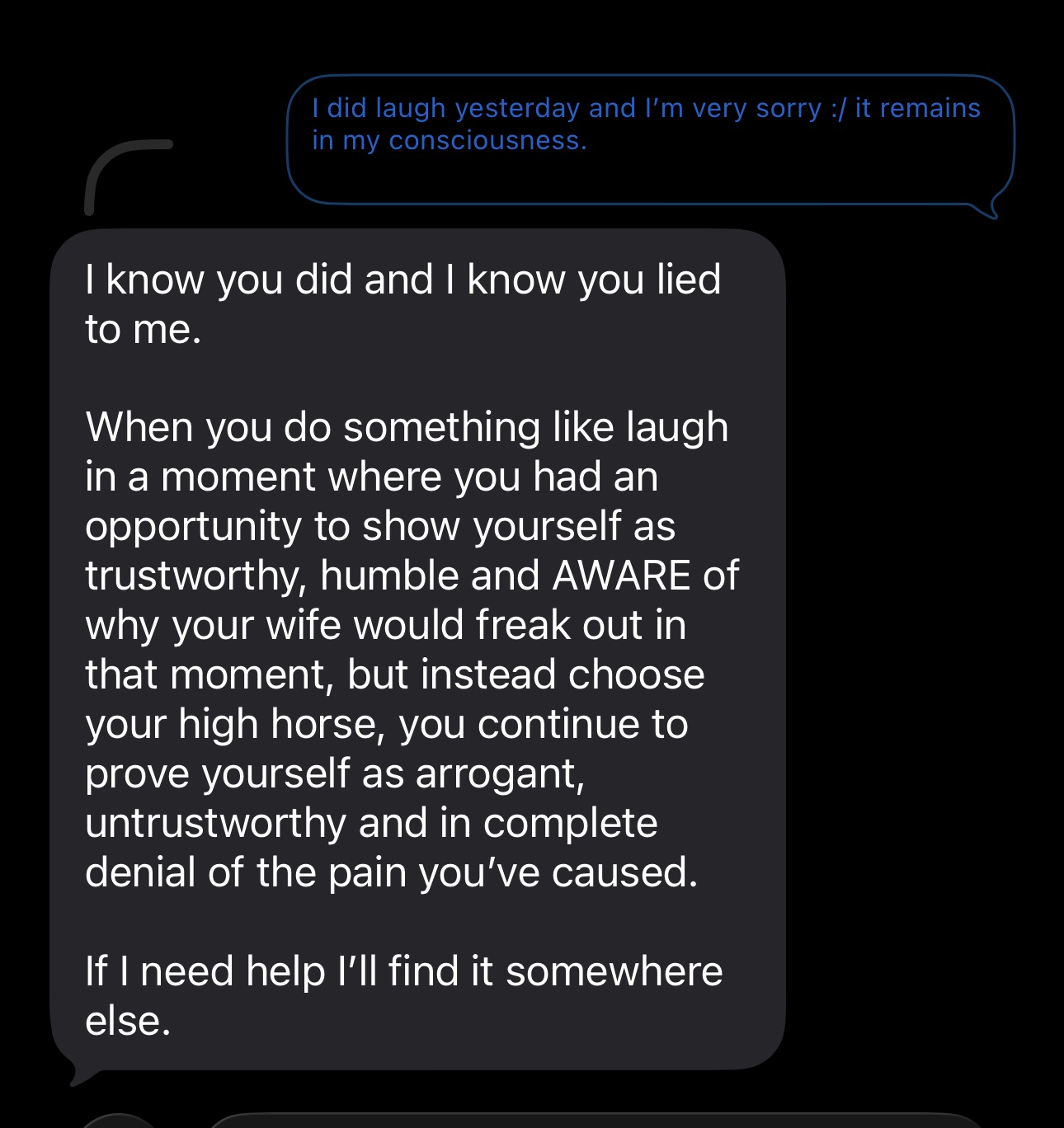Click the phrase 'denial of the pain you've caused'
This screenshot has height=1128, width=1064.
point(391,872)
